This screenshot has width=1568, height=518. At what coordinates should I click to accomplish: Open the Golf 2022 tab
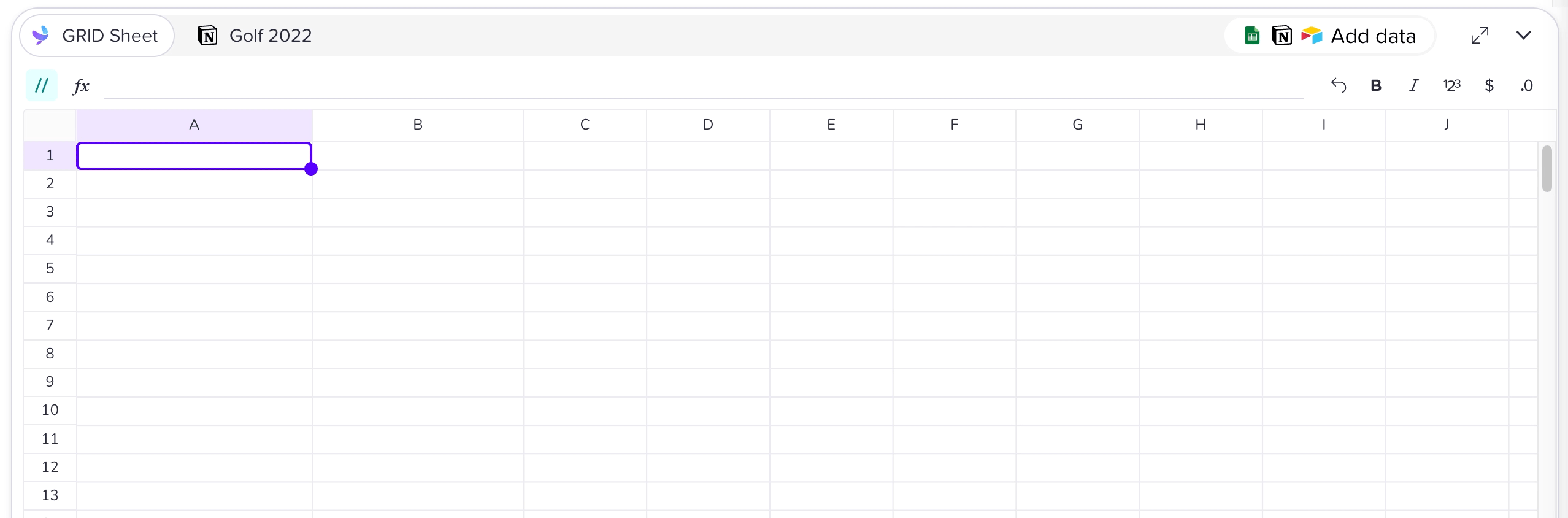tap(255, 36)
